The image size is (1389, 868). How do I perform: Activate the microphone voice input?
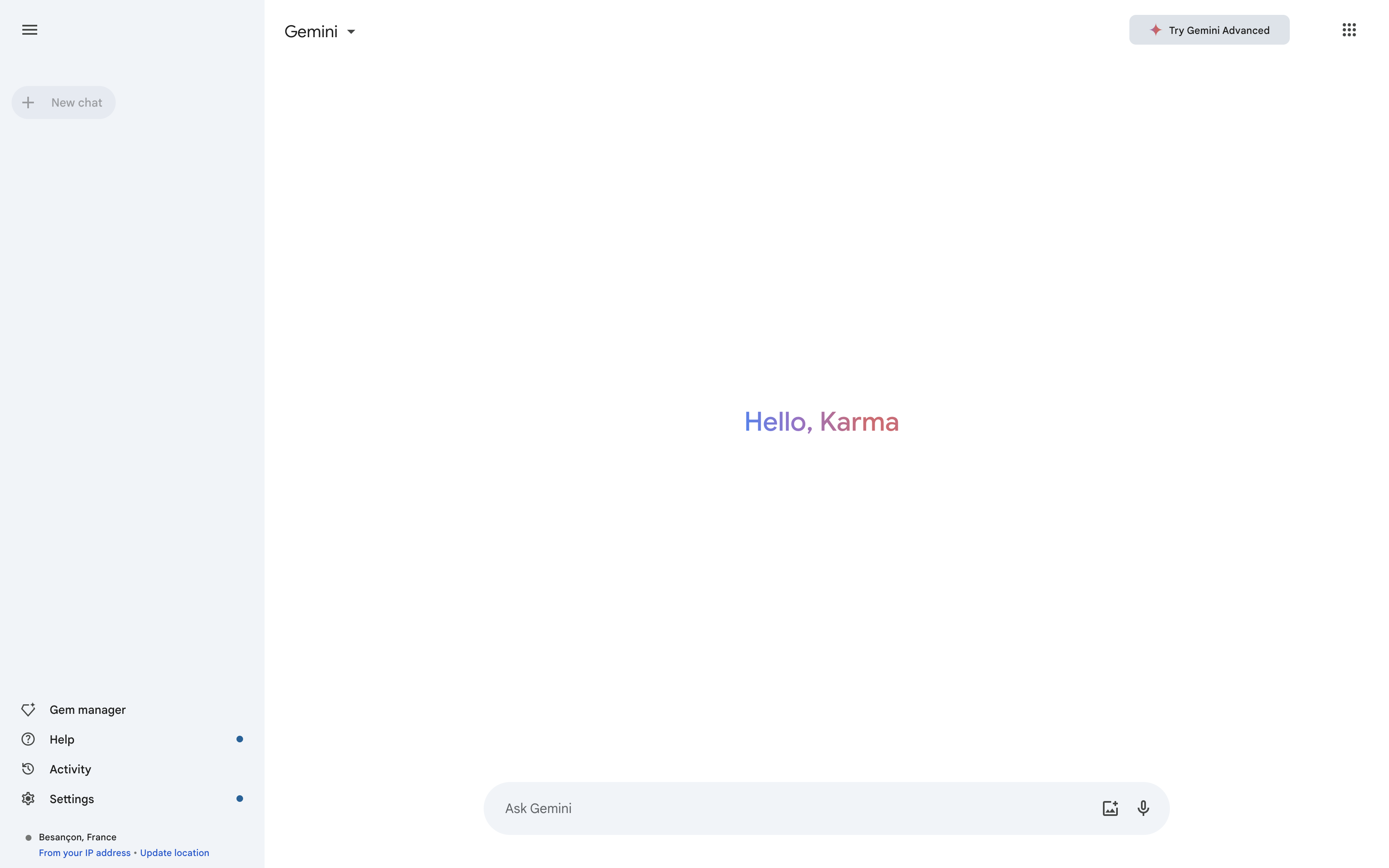click(1143, 808)
